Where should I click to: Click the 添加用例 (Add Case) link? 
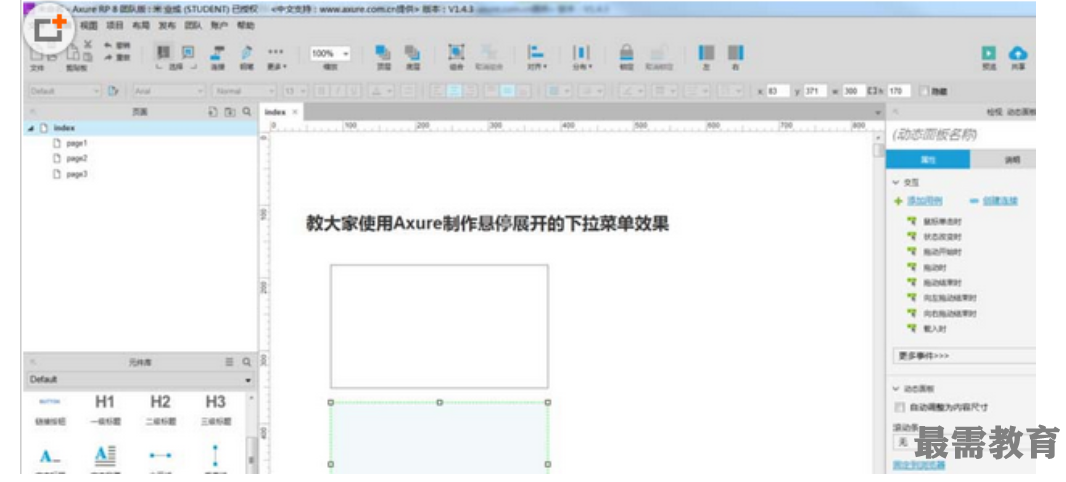tap(924, 201)
